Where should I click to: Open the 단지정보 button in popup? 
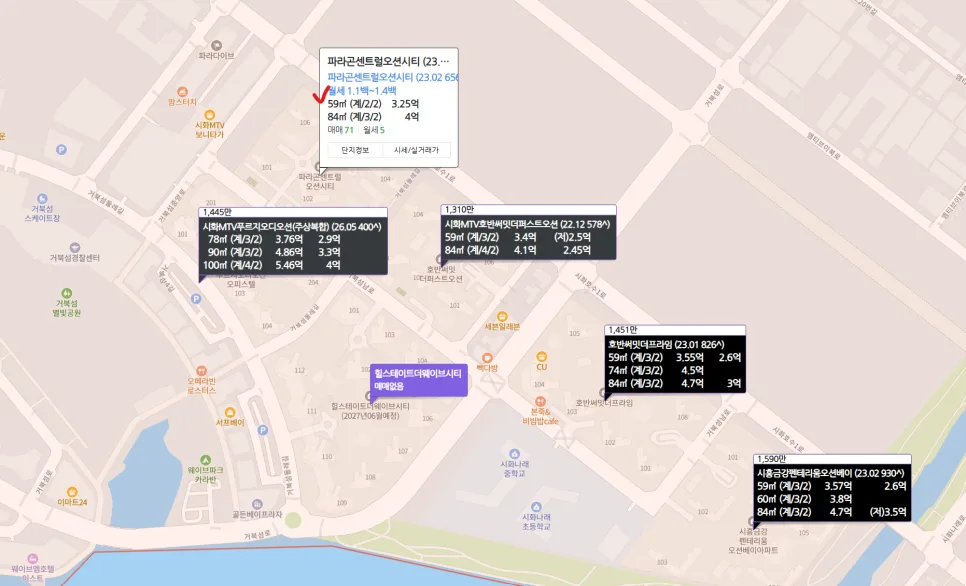[355, 150]
